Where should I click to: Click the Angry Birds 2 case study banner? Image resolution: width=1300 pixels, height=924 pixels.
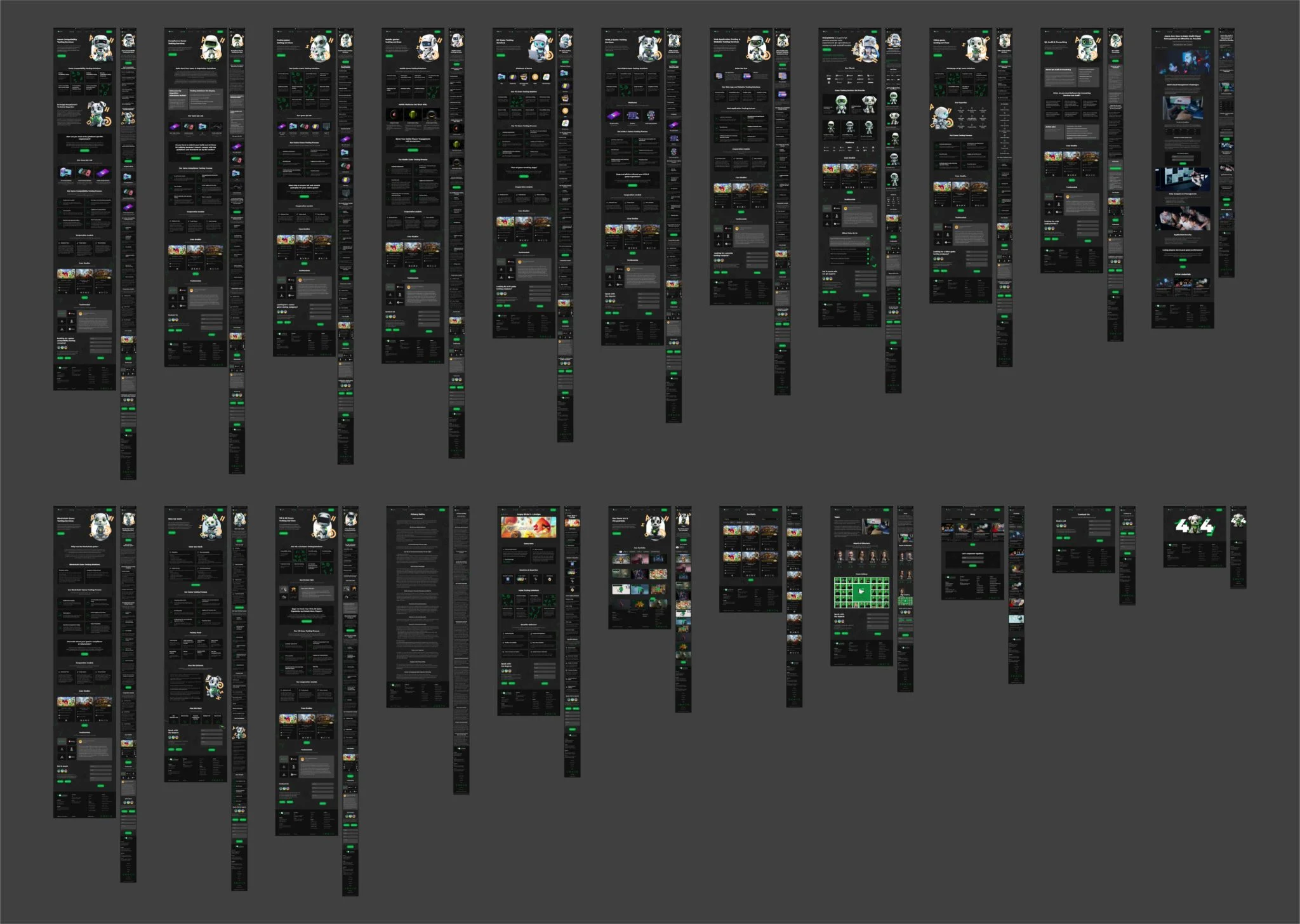[528, 527]
